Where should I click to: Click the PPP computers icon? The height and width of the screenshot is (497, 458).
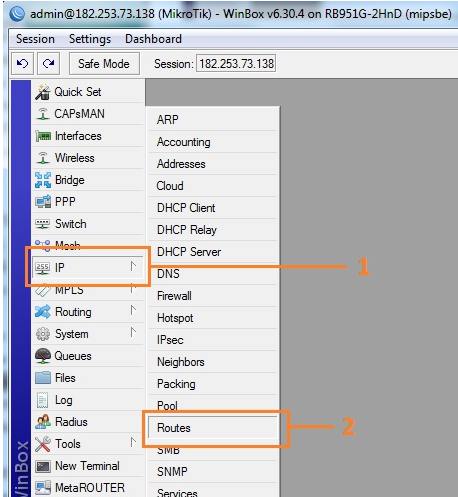click(43, 202)
